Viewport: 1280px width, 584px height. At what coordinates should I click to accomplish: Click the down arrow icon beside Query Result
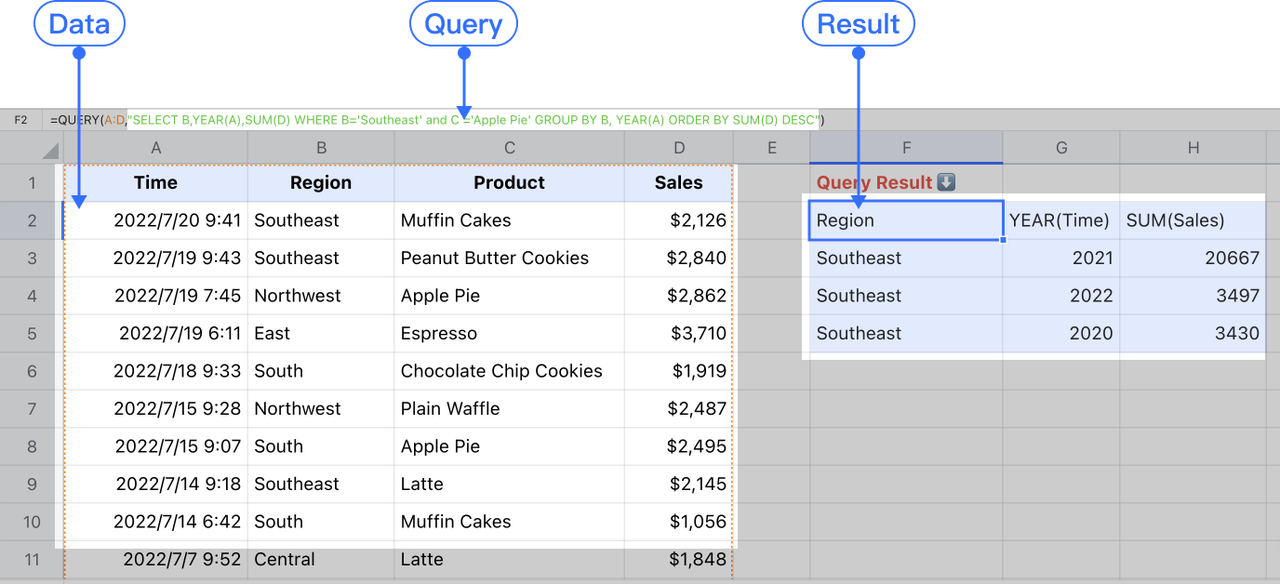coord(946,183)
